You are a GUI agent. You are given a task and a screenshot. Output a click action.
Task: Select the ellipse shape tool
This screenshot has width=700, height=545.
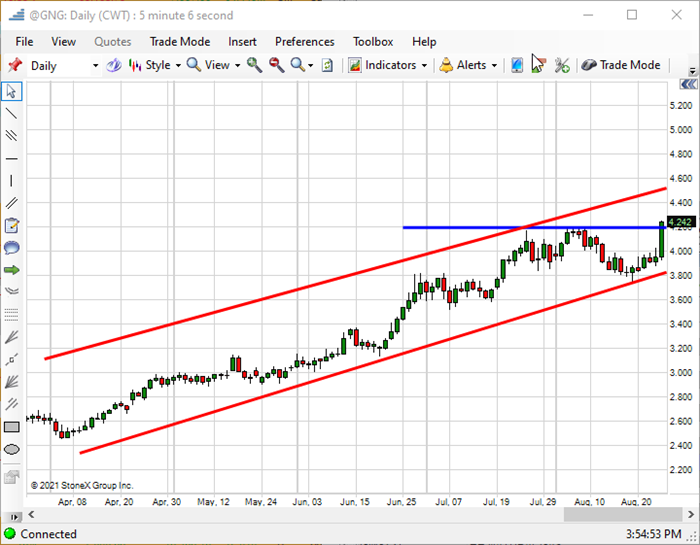click(11, 449)
